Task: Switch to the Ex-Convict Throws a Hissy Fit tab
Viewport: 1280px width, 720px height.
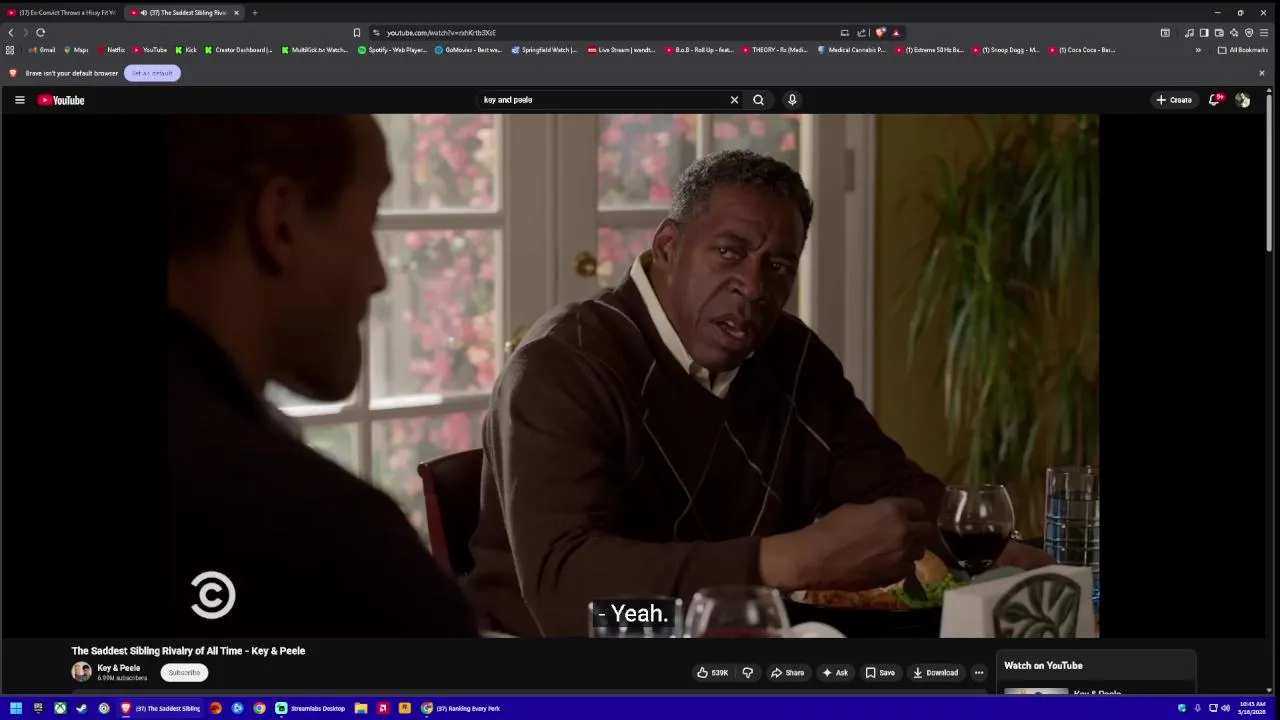Action: tap(62, 13)
